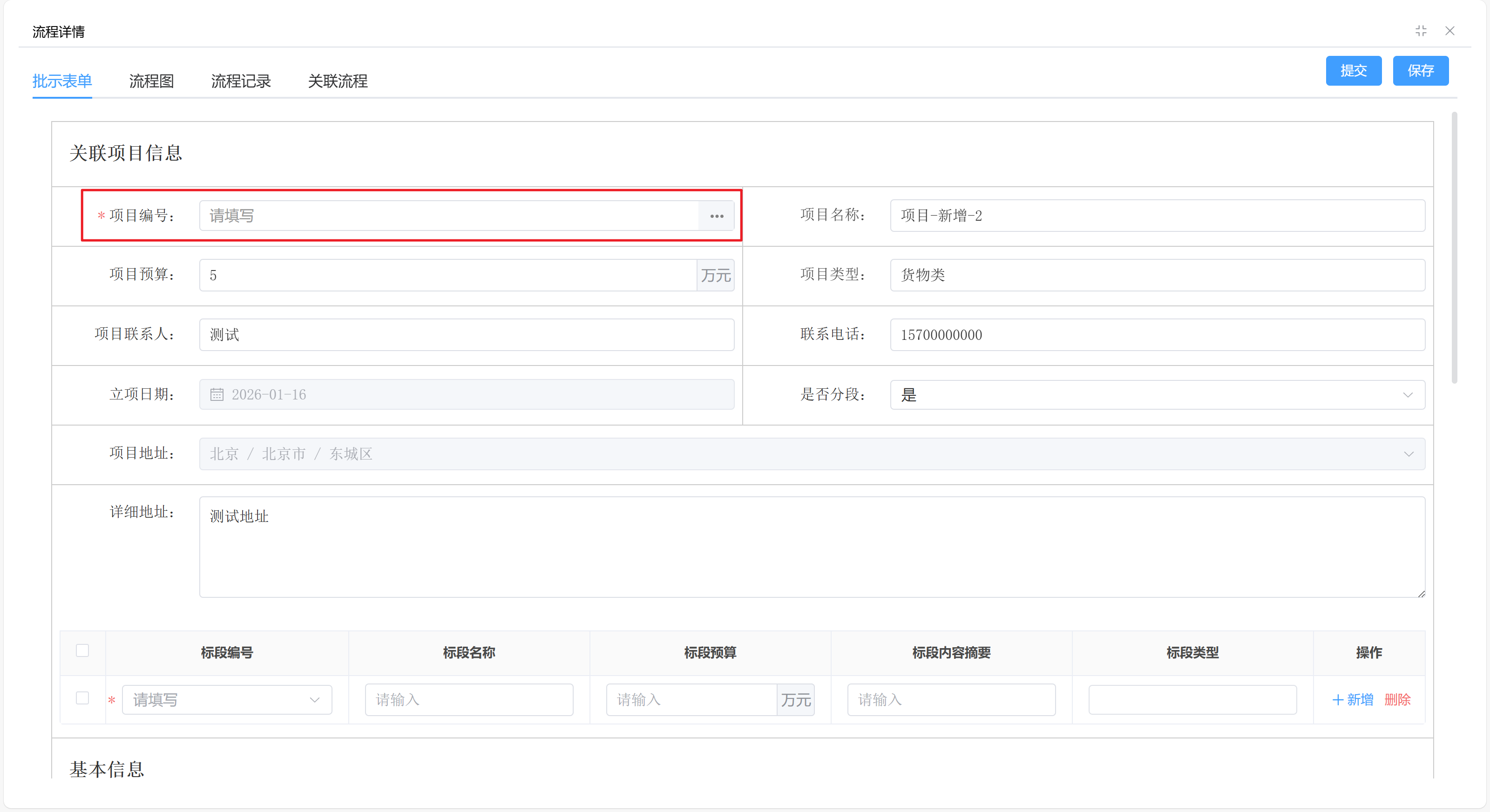The width and height of the screenshot is (1490, 812).
Task: Click the 项目联系人 field label
Action: coord(135,334)
